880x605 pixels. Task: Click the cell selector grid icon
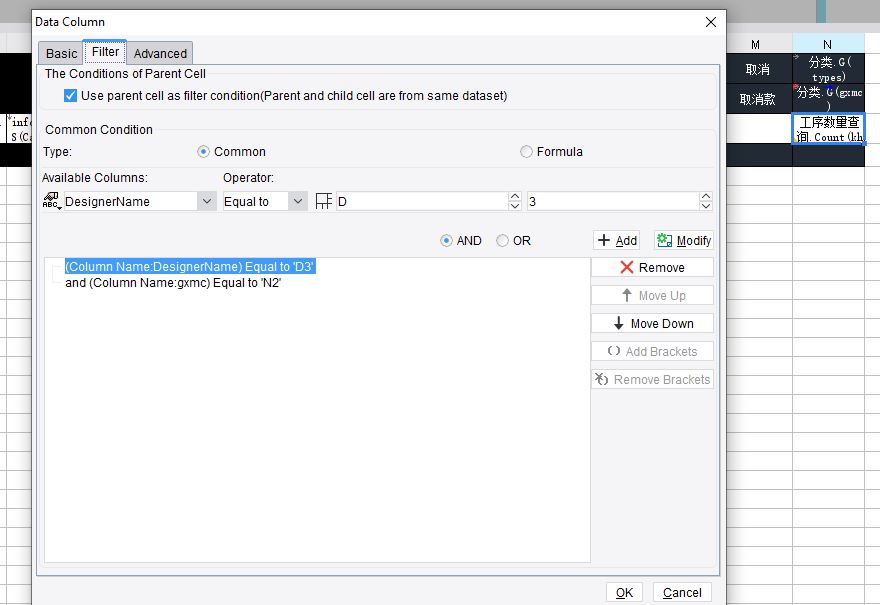324,201
